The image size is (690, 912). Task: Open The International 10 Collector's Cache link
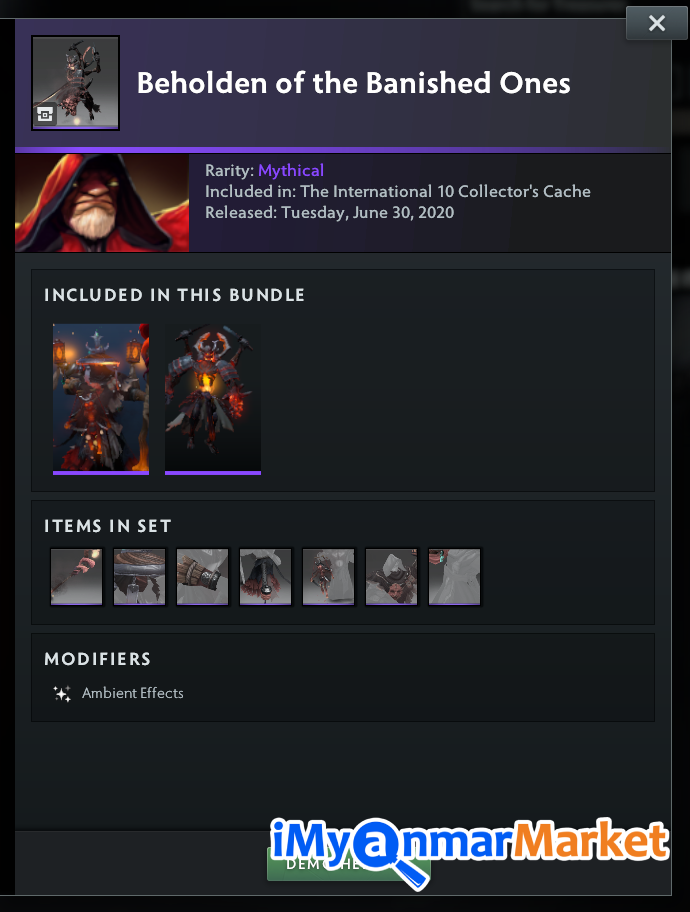pyautogui.click(x=445, y=191)
